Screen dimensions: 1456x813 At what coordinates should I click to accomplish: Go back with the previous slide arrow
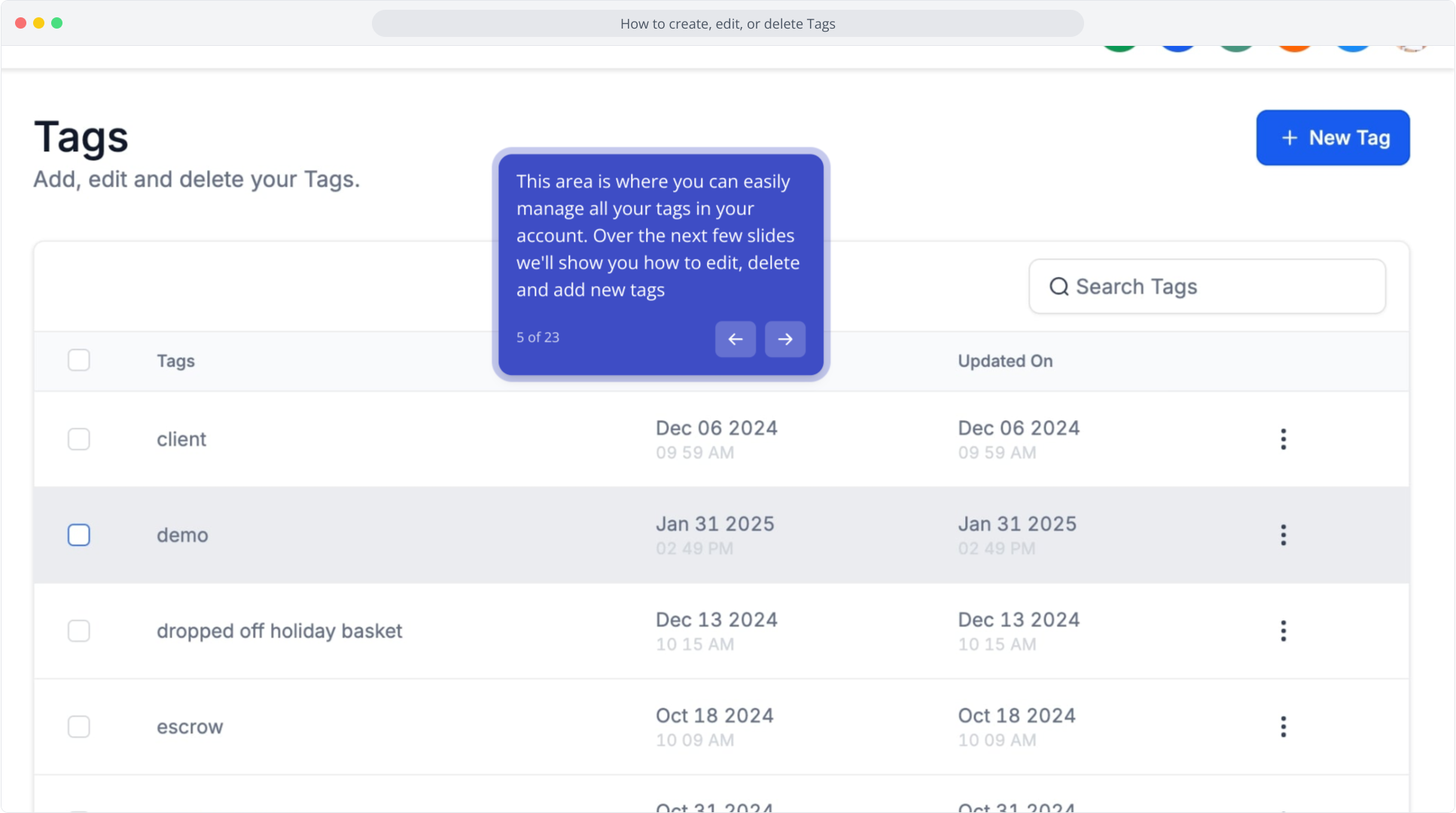click(x=735, y=339)
